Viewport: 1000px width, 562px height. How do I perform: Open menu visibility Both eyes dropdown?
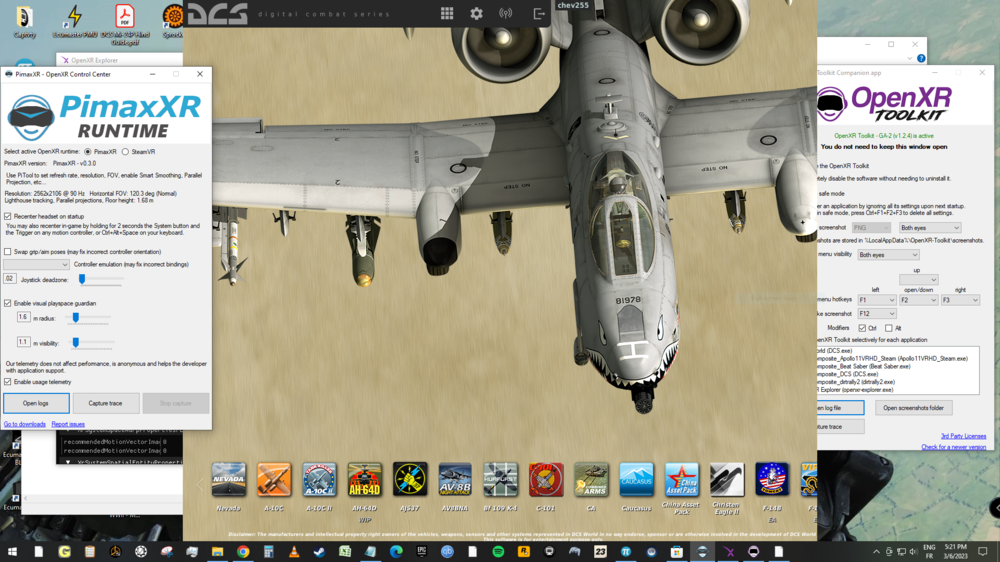coord(888,255)
